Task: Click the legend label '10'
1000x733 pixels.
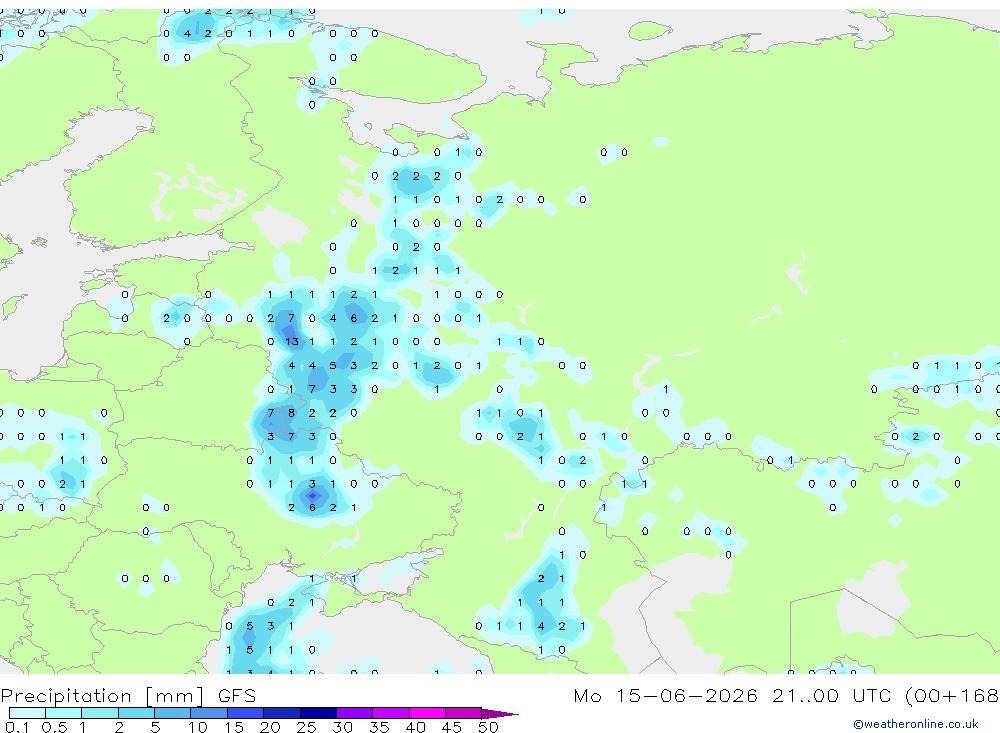Action: click(198, 727)
